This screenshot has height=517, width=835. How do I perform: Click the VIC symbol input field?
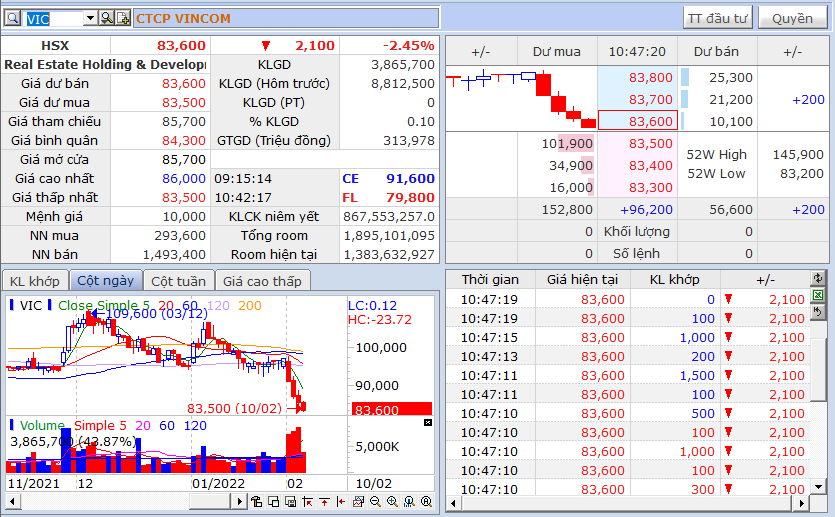coord(55,19)
